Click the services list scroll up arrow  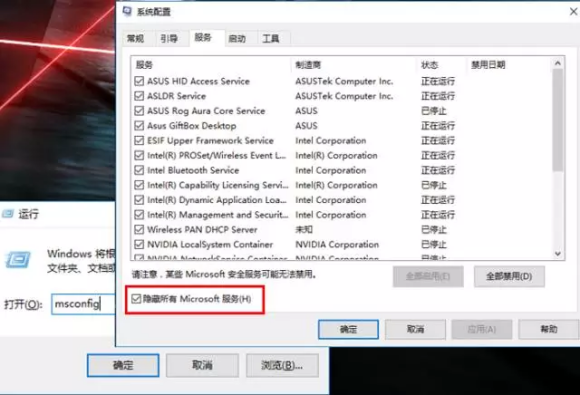558,64
